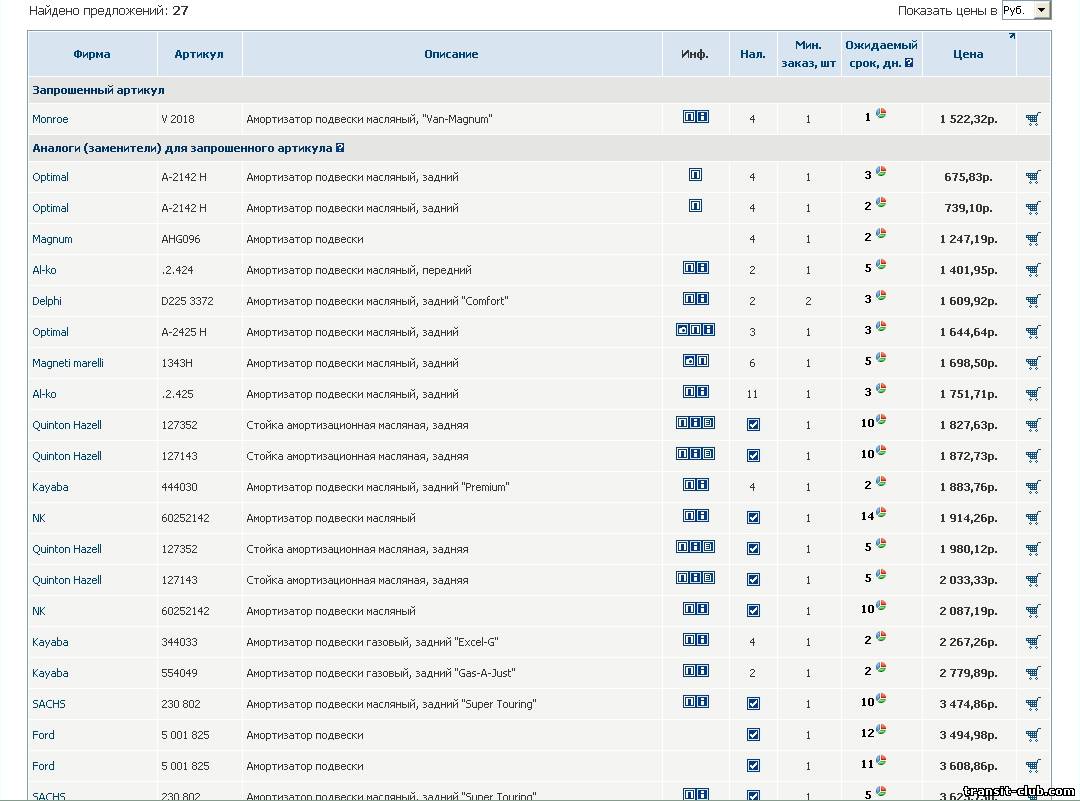Click the Инф. column header
Viewport: 1080px width, 801px height.
click(x=694, y=54)
